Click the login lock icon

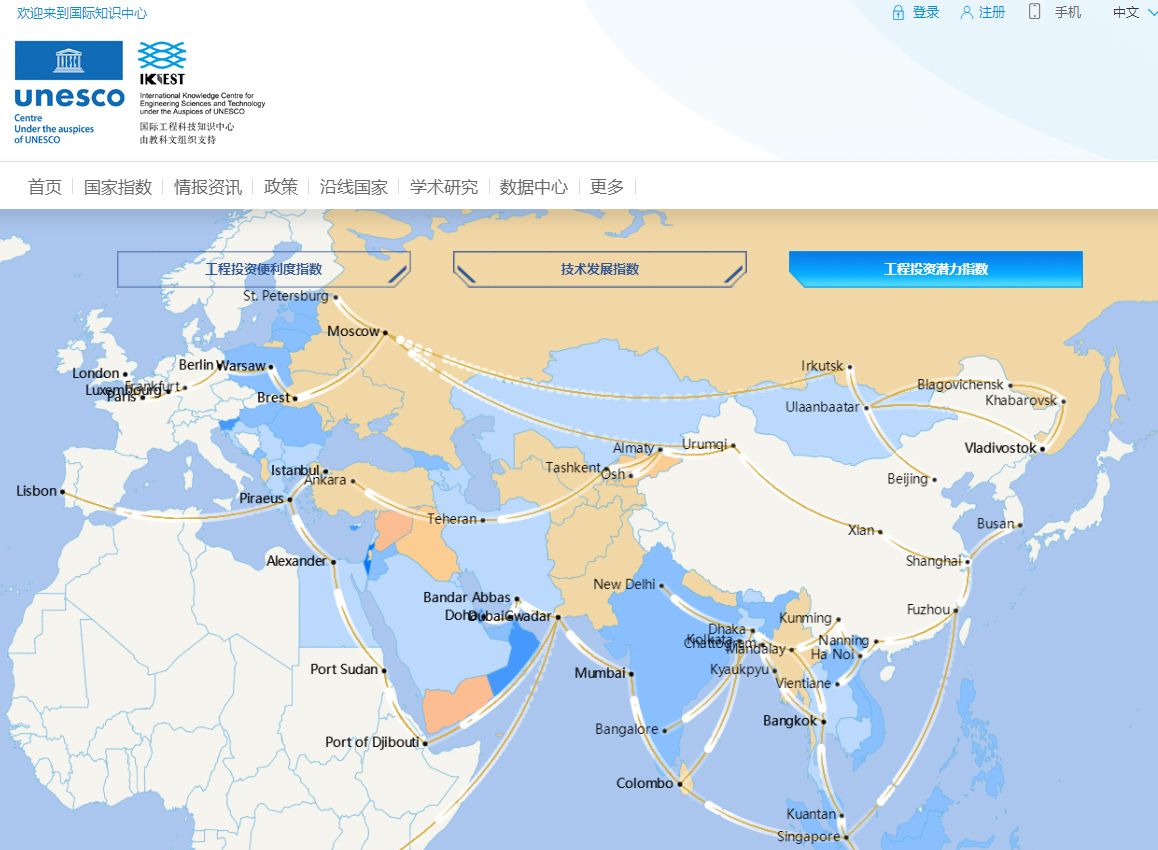point(898,13)
